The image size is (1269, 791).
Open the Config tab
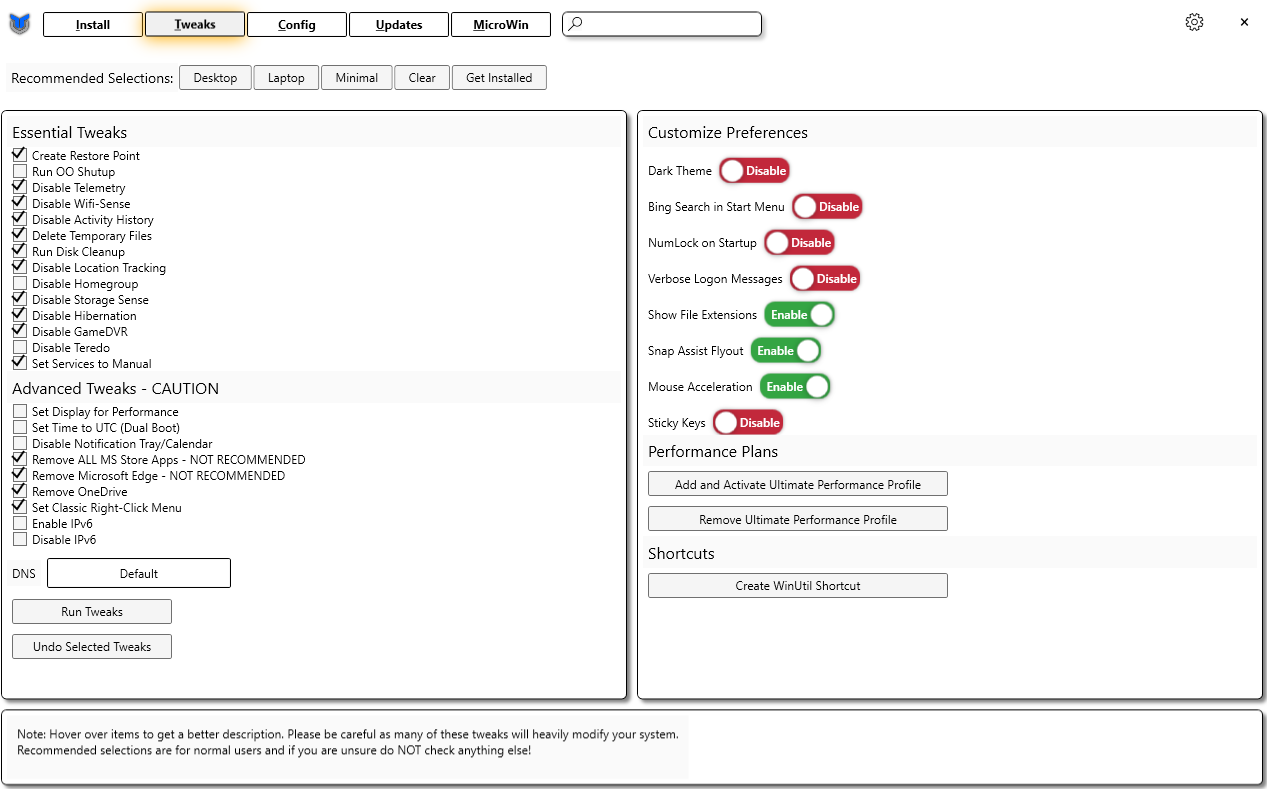(x=297, y=25)
